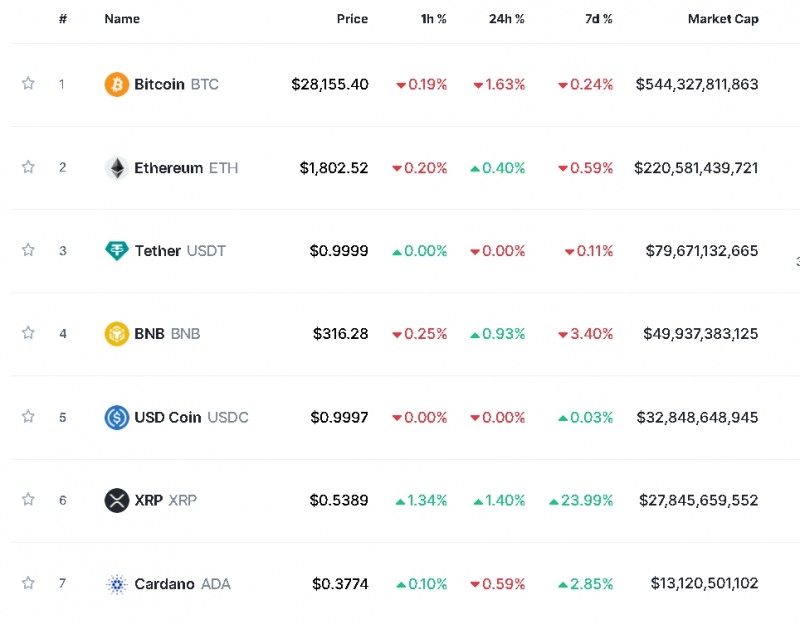The width and height of the screenshot is (800, 624).
Task: Sort coins by the Name header
Action: pos(122,19)
